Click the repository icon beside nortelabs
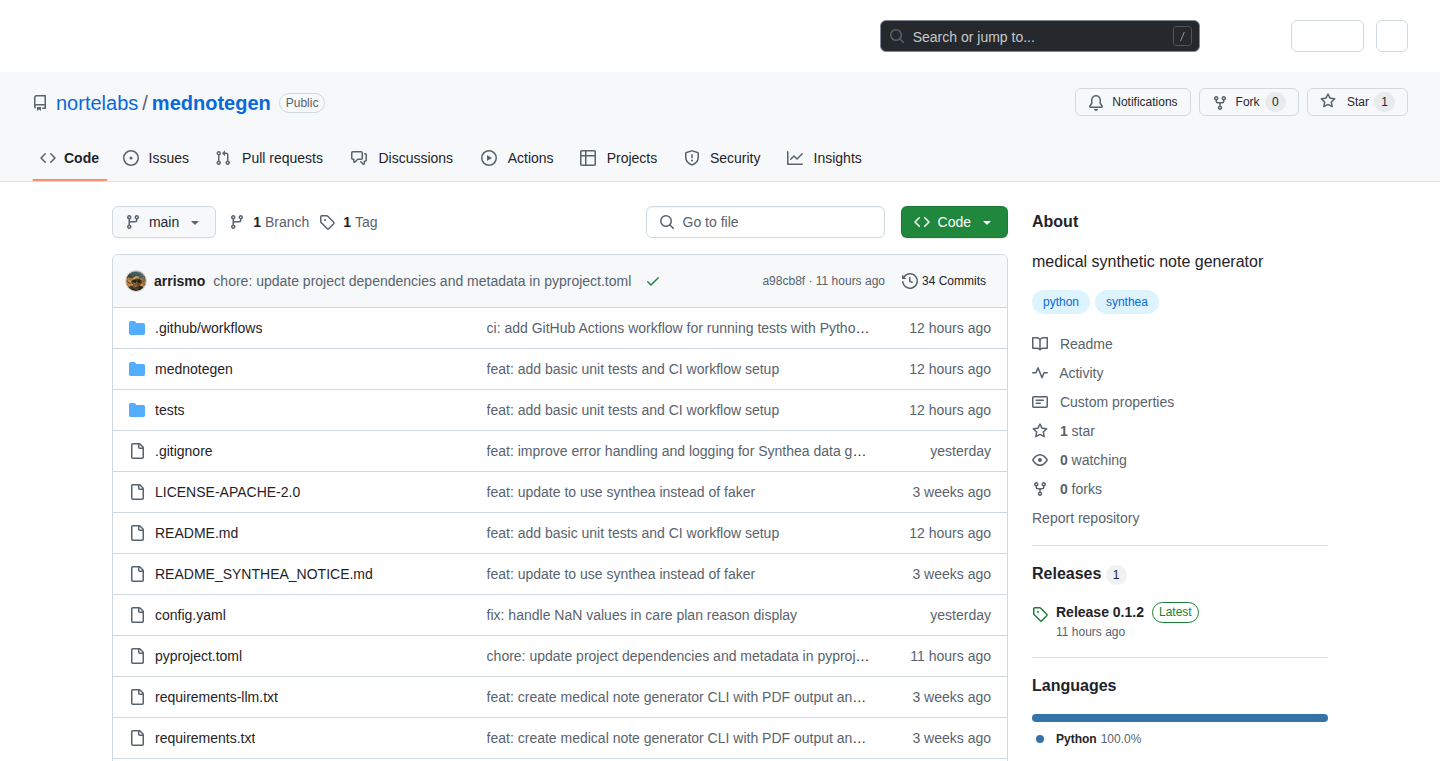This screenshot has height=761, width=1440. click(x=40, y=103)
